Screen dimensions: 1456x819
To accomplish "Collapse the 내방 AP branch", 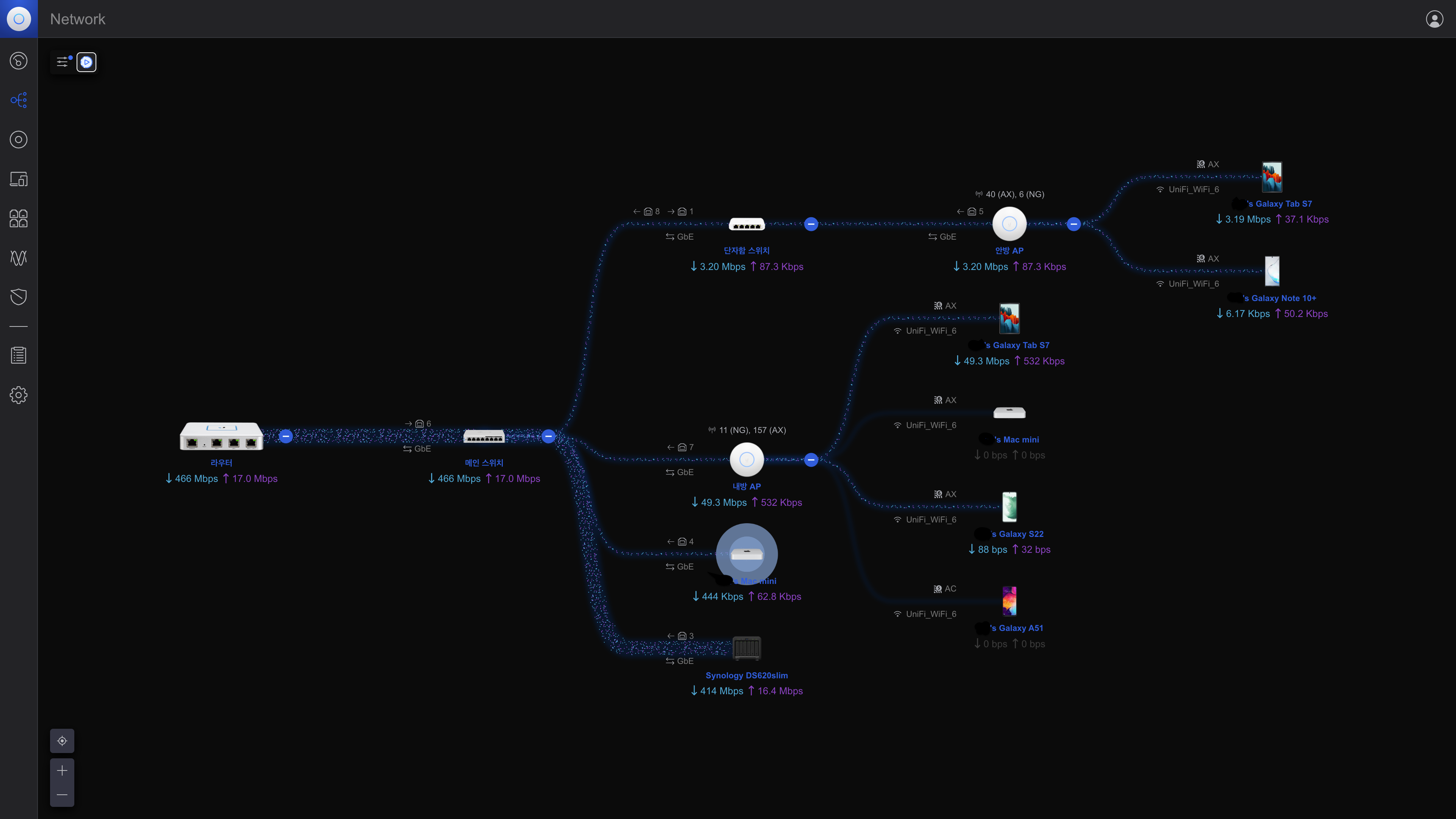I will click(811, 460).
